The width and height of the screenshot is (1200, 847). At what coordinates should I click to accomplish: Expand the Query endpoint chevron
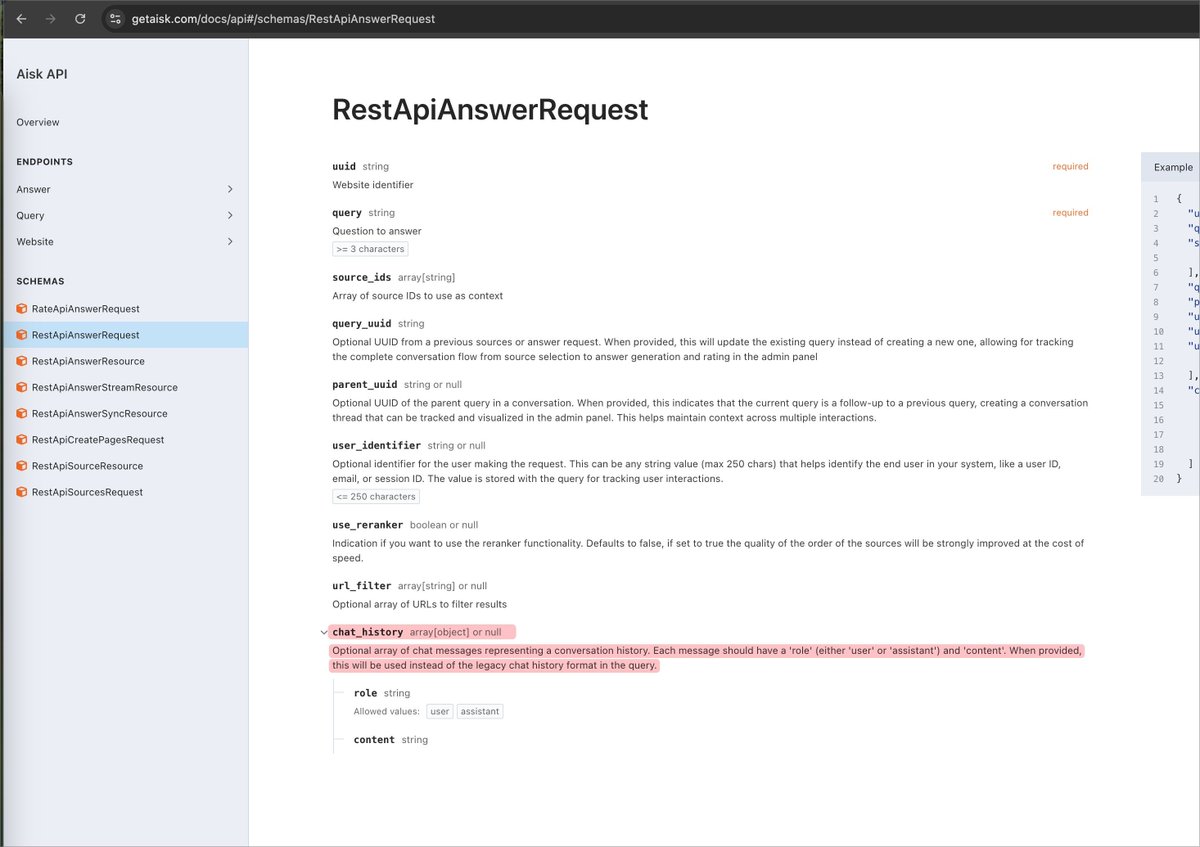click(230, 215)
